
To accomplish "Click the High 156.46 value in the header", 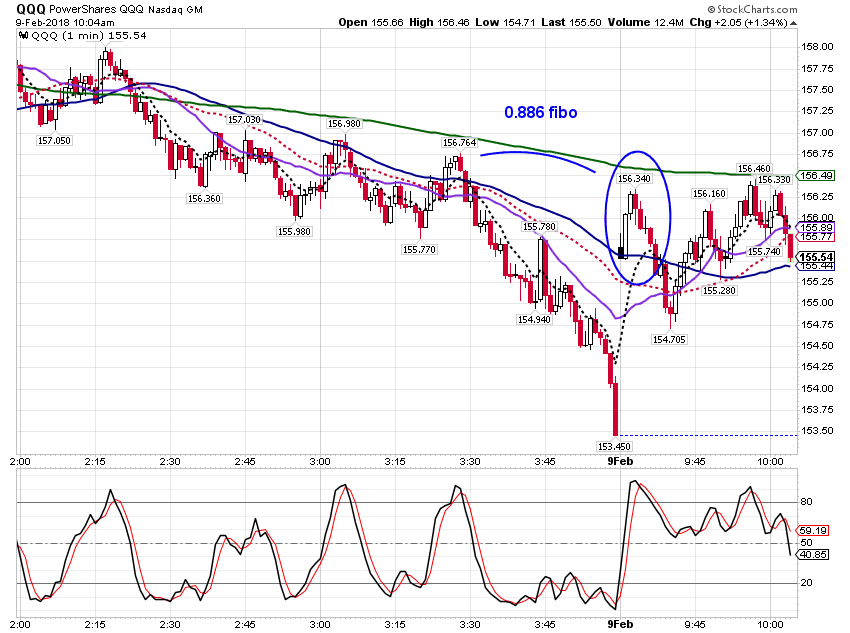I will (439, 22).
